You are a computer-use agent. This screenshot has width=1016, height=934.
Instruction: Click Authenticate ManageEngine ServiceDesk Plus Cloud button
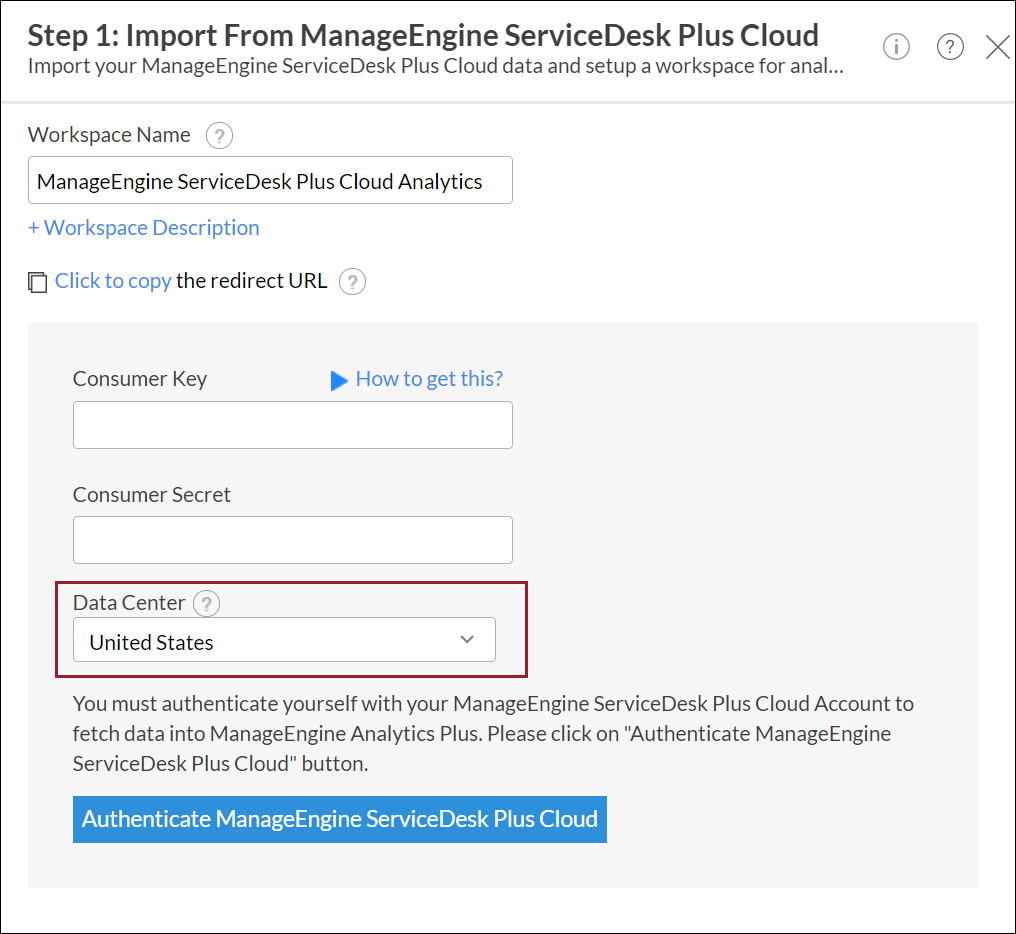click(x=340, y=819)
